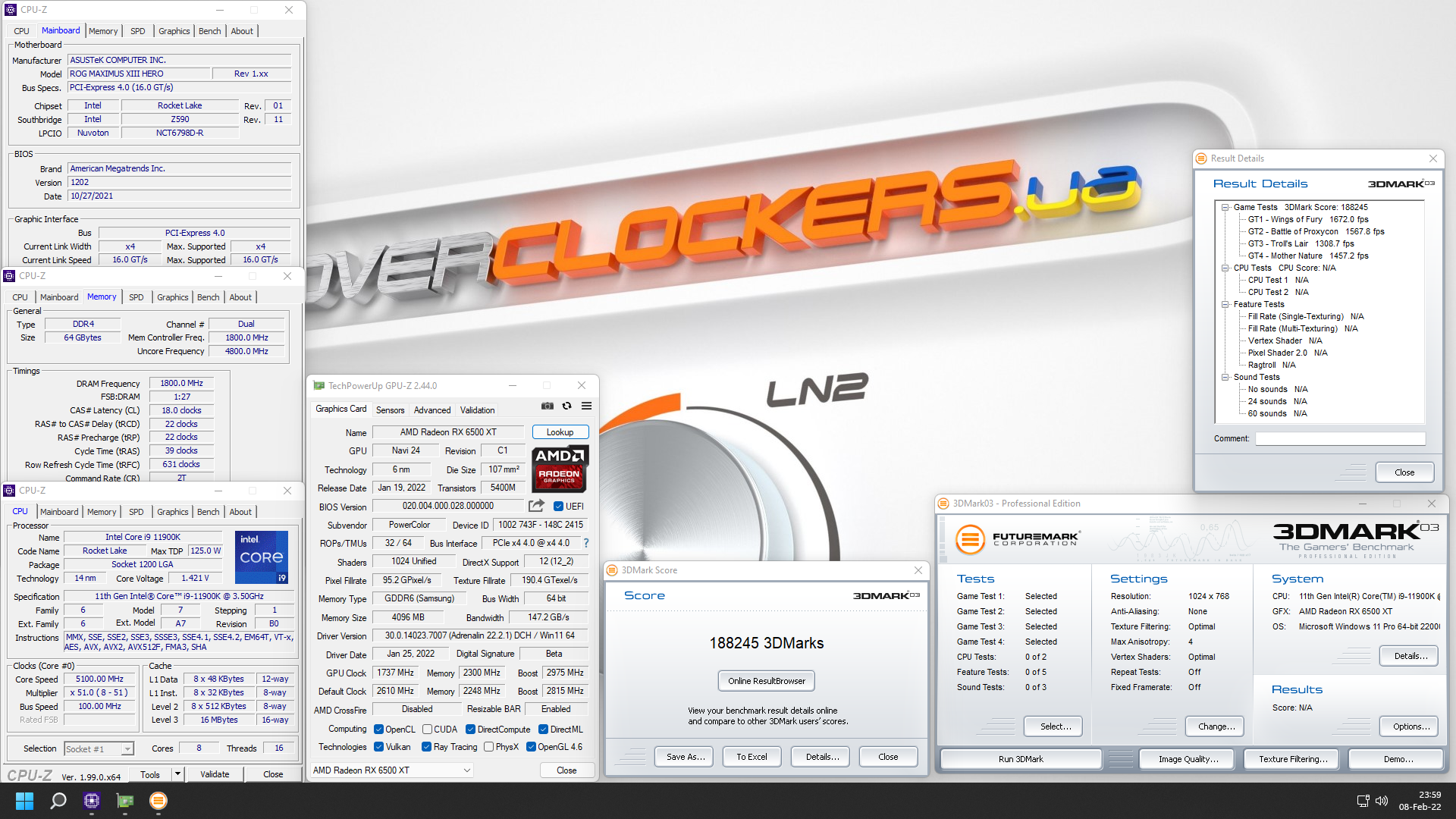The width and height of the screenshot is (1456, 819).
Task: Click the To Excel button
Action: pyautogui.click(x=752, y=757)
